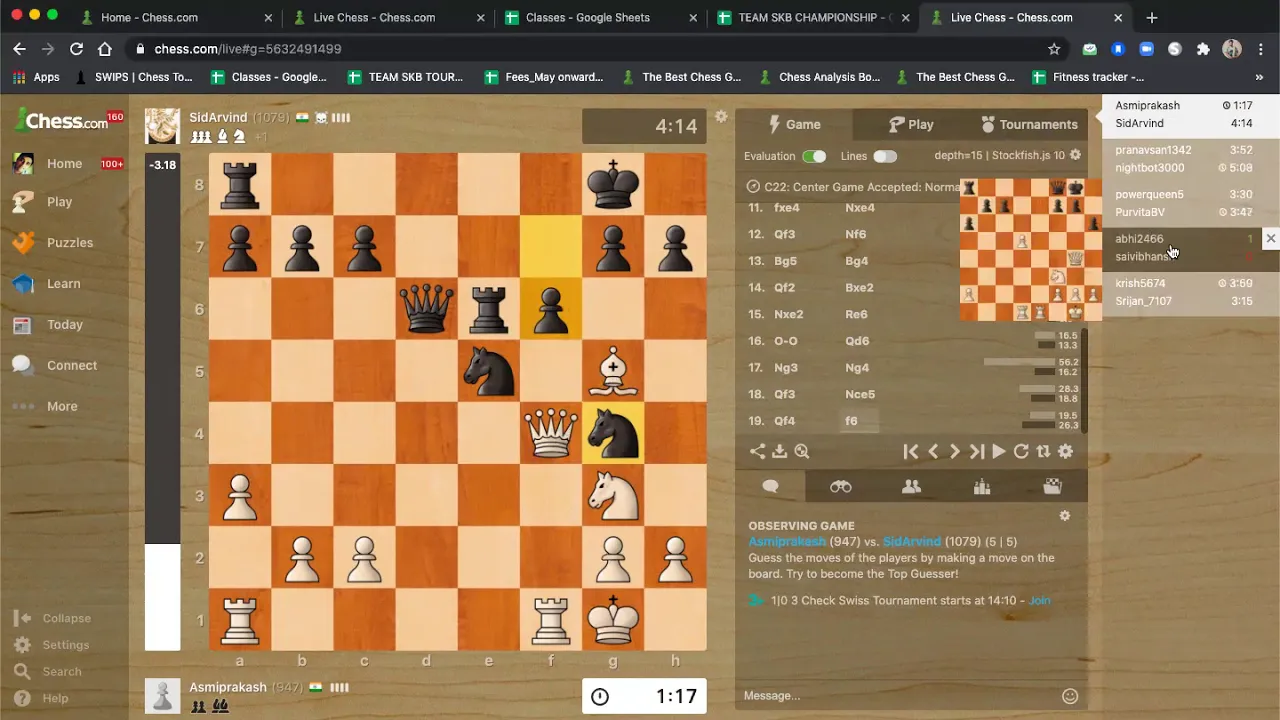Flip the board orientation

[1043, 451]
